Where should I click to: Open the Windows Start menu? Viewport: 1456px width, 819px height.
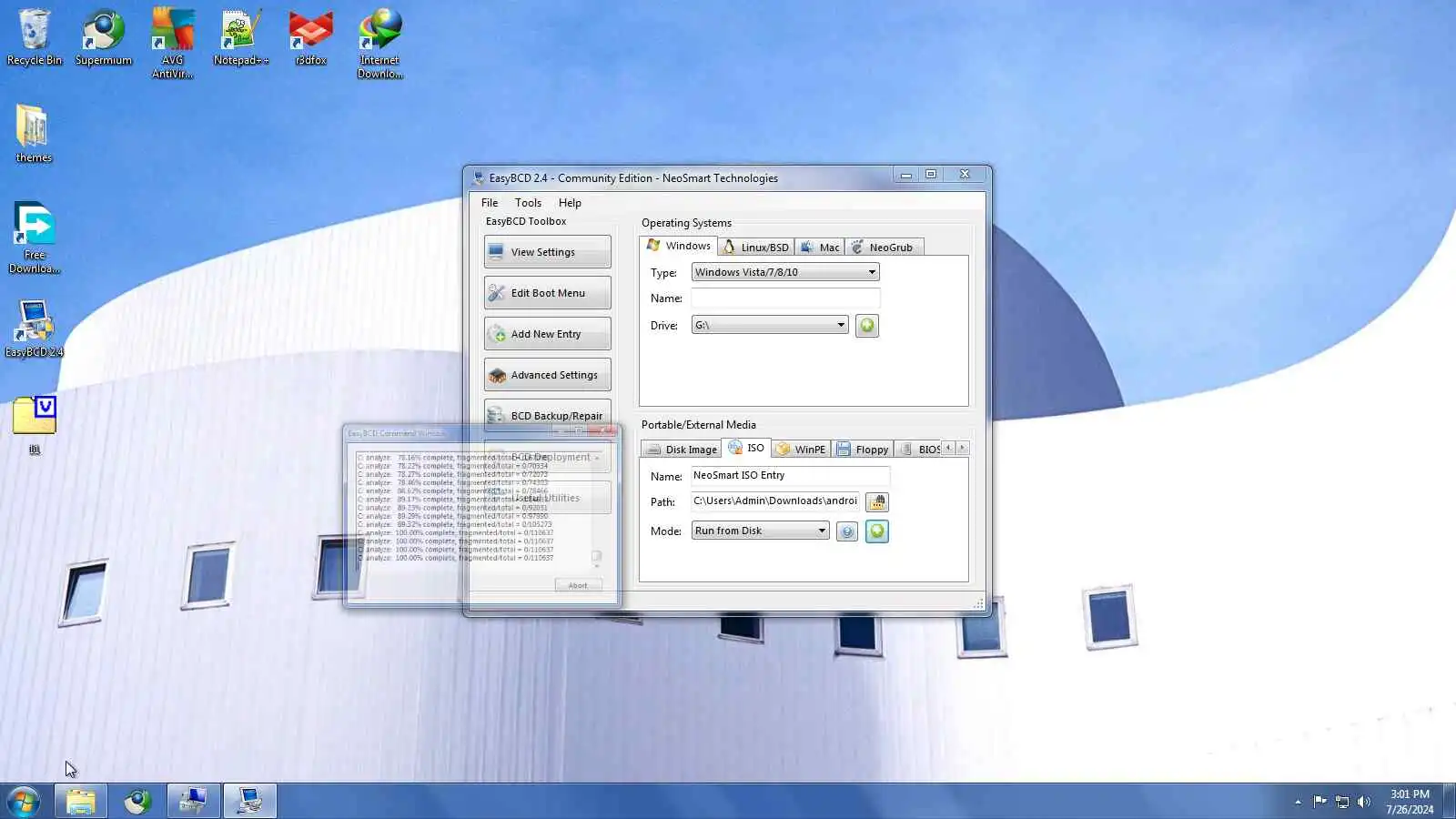point(24,801)
